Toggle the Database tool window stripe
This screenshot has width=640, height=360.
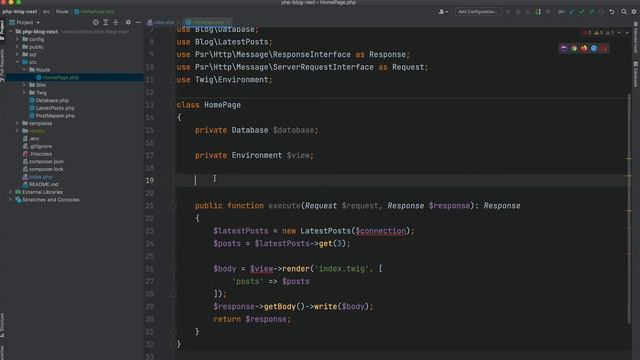pos(636,73)
